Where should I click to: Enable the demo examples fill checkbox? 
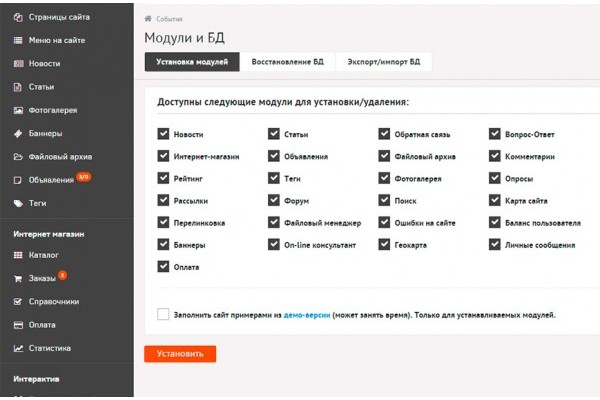pyautogui.click(x=163, y=314)
